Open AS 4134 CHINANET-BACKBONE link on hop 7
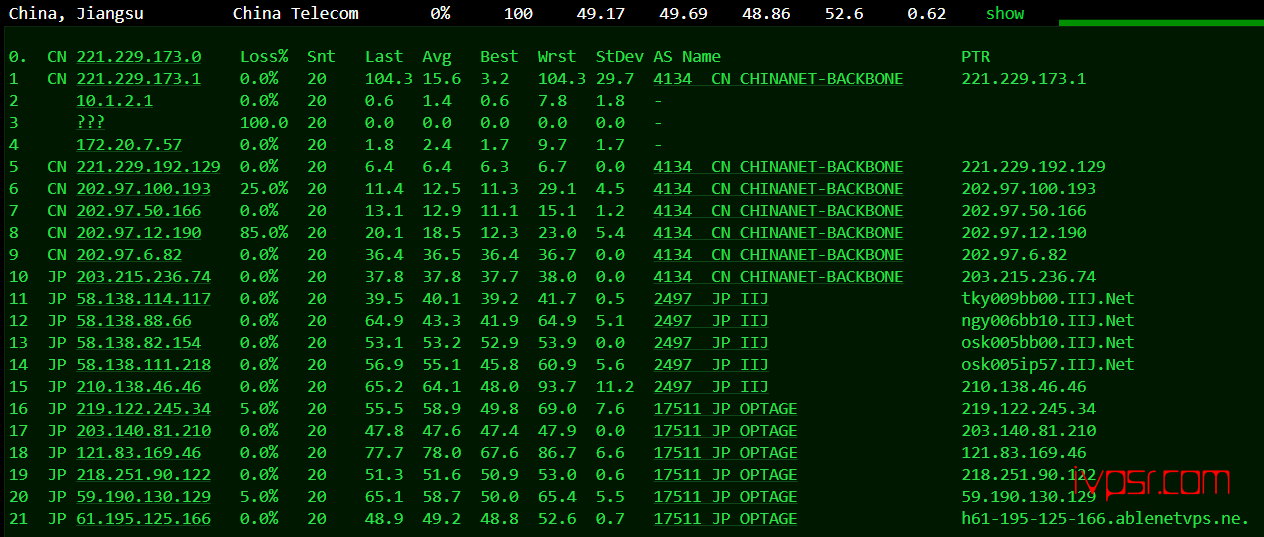 [x=778, y=210]
